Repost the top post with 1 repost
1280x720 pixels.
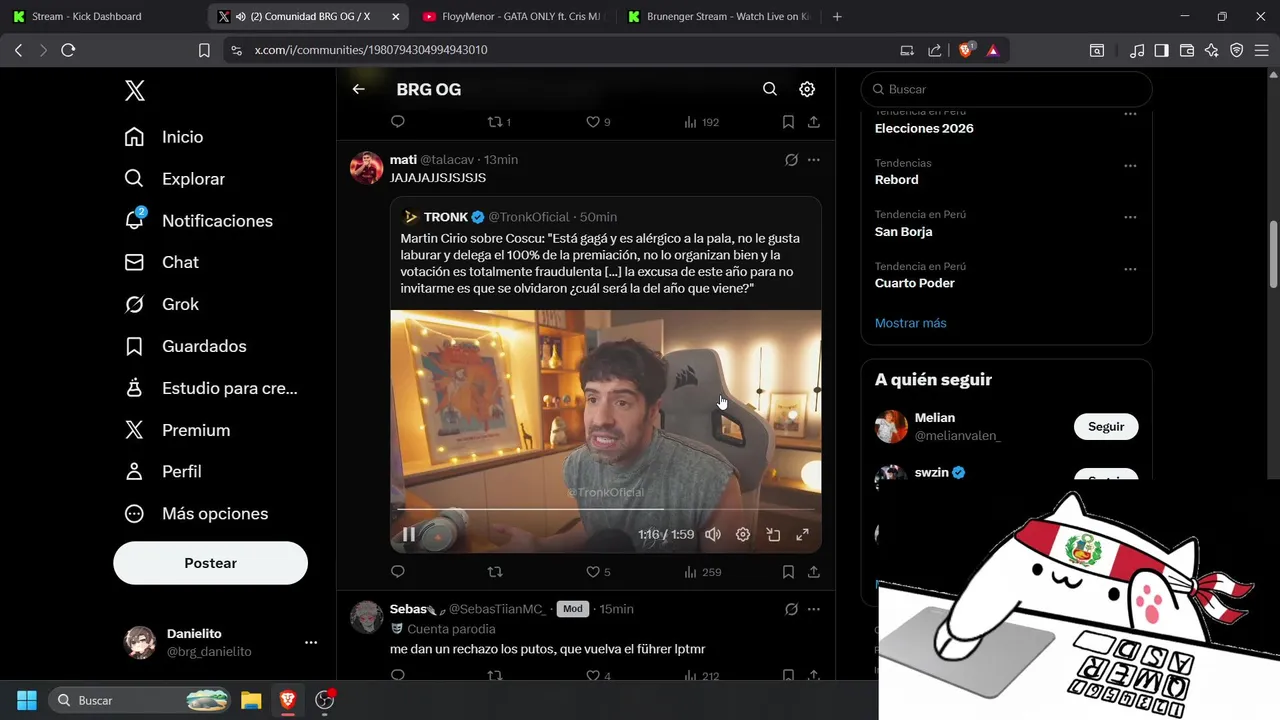[498, 122]
